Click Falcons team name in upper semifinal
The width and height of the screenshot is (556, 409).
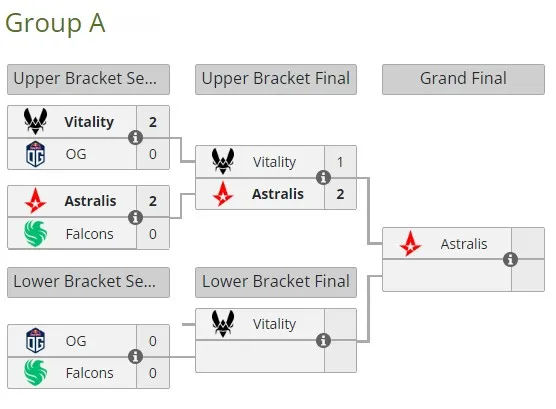pos(89,234)
